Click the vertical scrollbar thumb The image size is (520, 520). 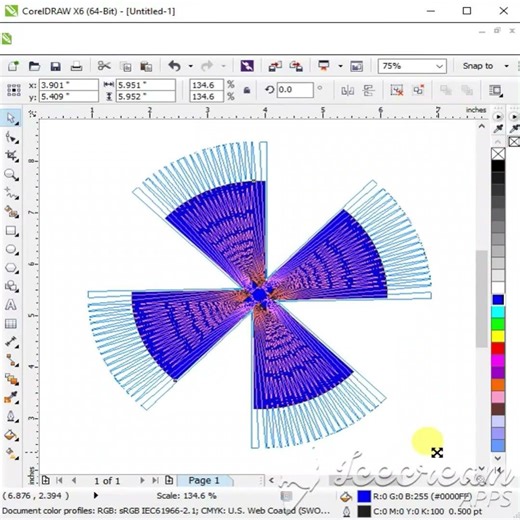pos(481,299)
